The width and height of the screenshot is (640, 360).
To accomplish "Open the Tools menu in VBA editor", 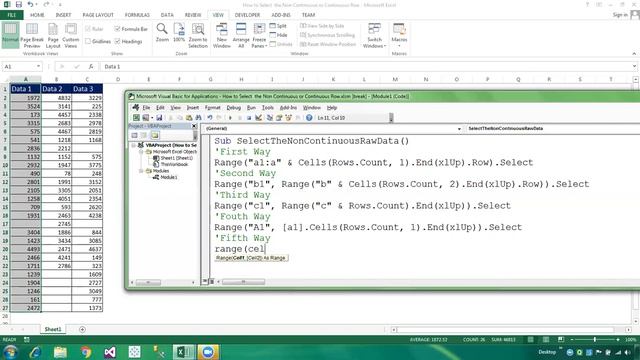I will coord(267,108).
